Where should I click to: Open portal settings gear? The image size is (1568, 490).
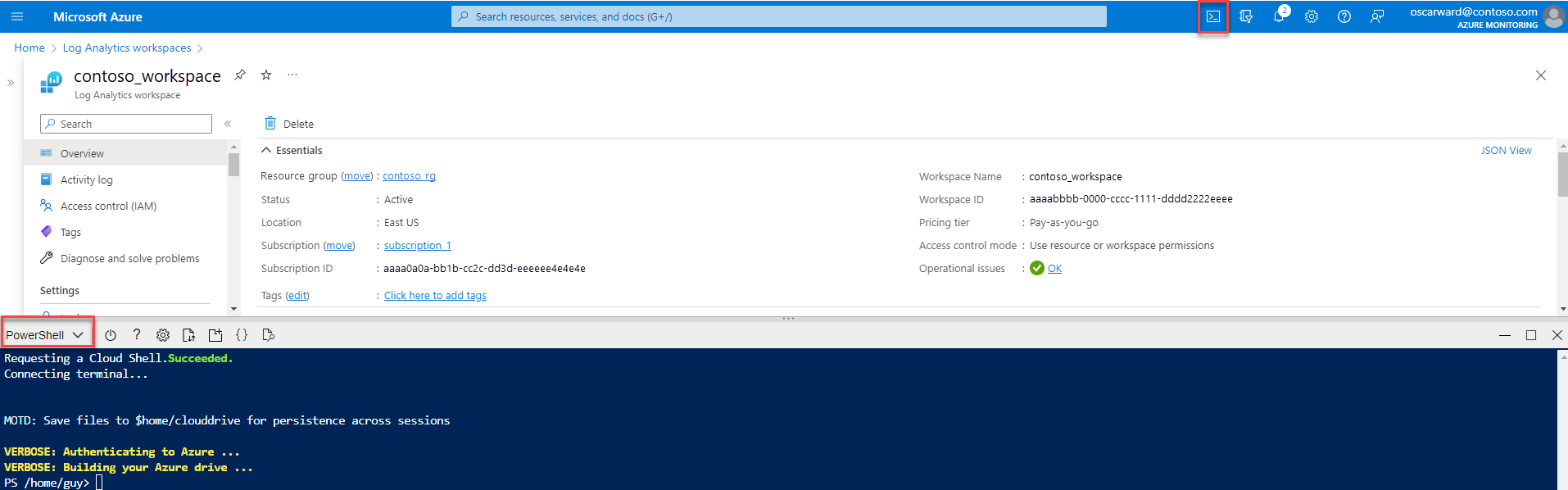pyautogui.click(x=1312, y=16)
